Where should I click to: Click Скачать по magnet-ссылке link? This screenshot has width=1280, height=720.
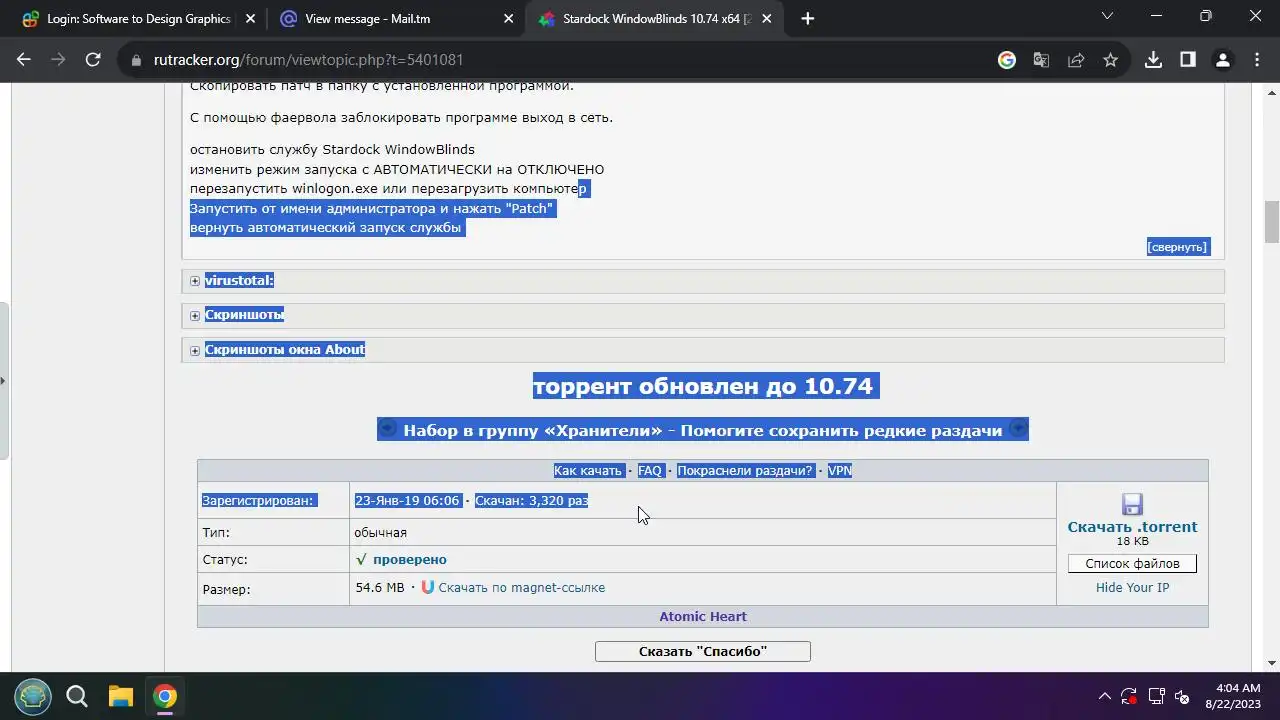point(521,588)
